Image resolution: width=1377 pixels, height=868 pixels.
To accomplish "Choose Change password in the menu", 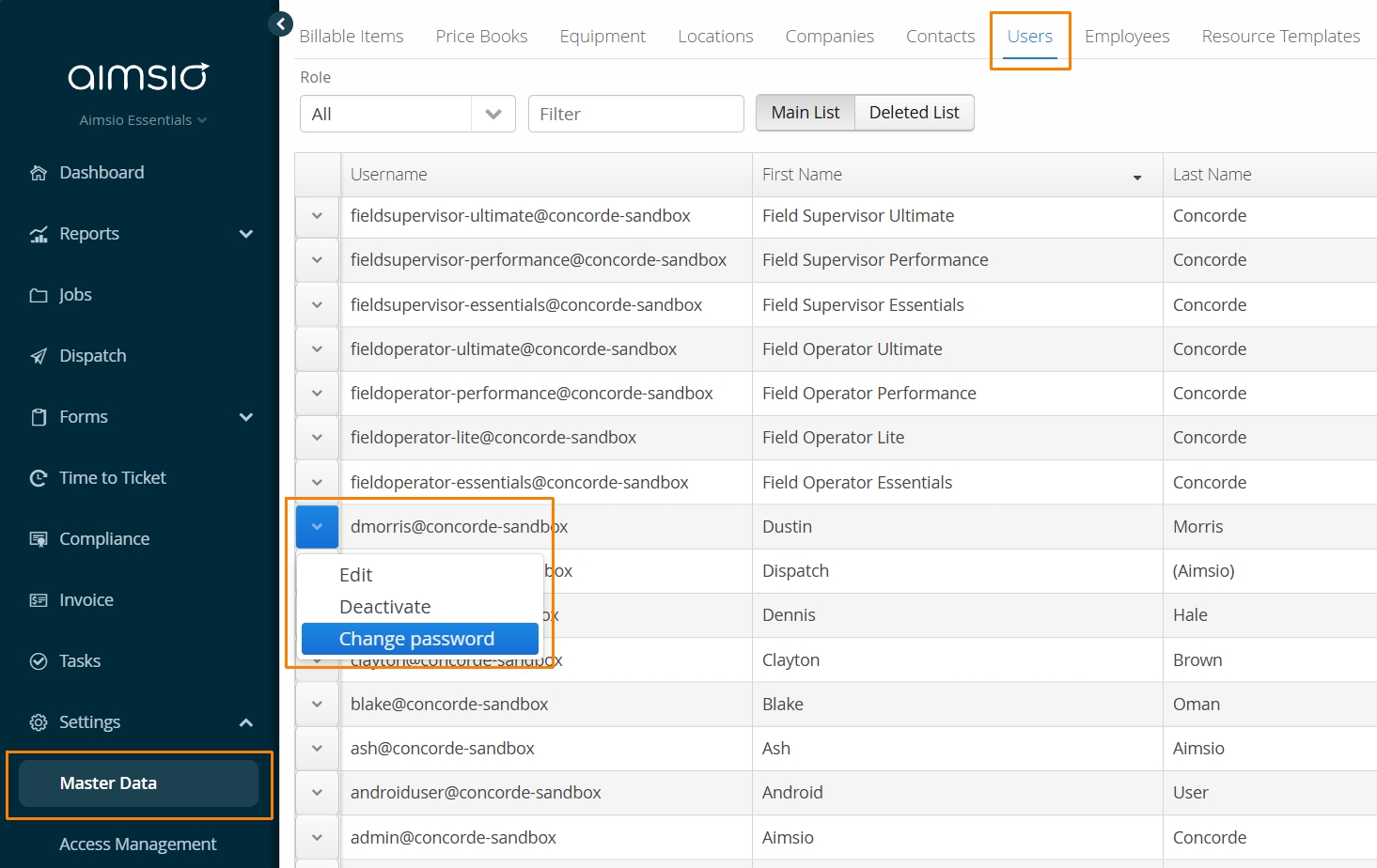I will point(420,639).
